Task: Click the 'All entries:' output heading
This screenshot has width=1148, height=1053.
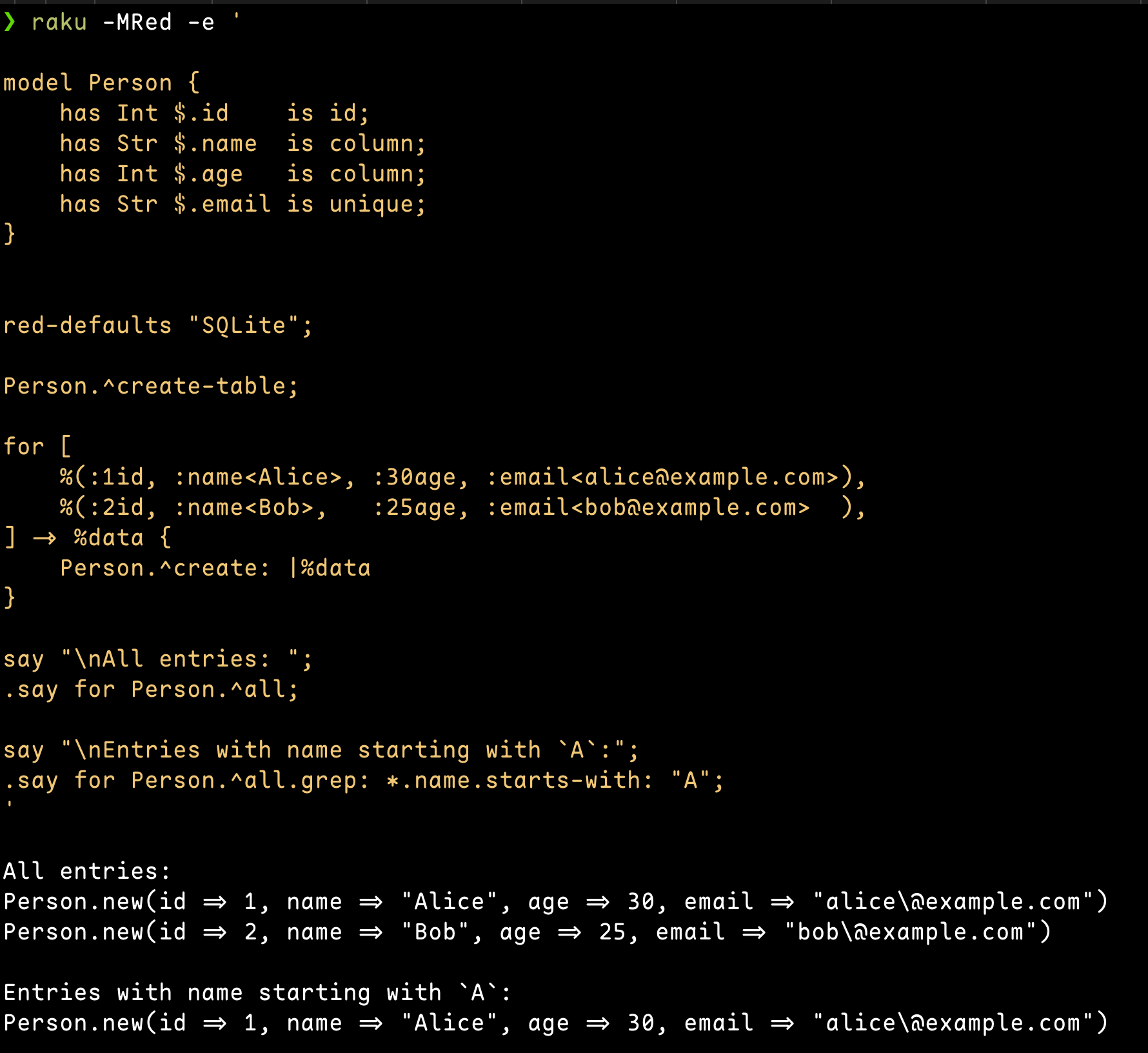Action: coord(87,872)
